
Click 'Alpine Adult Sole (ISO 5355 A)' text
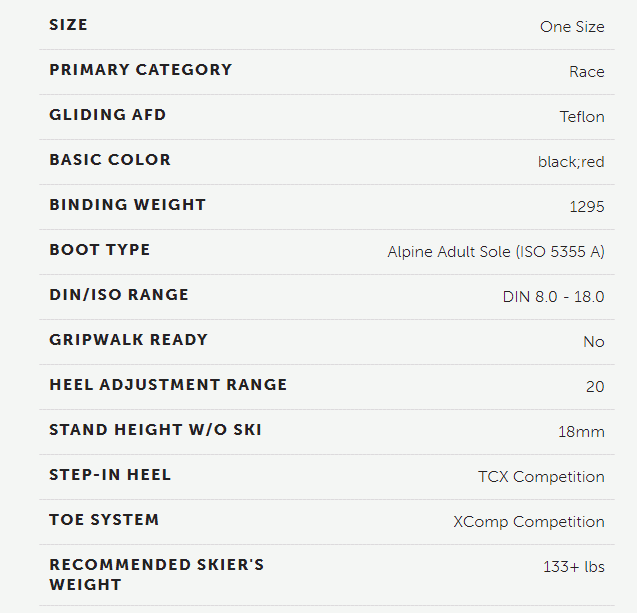click(496, 252)
